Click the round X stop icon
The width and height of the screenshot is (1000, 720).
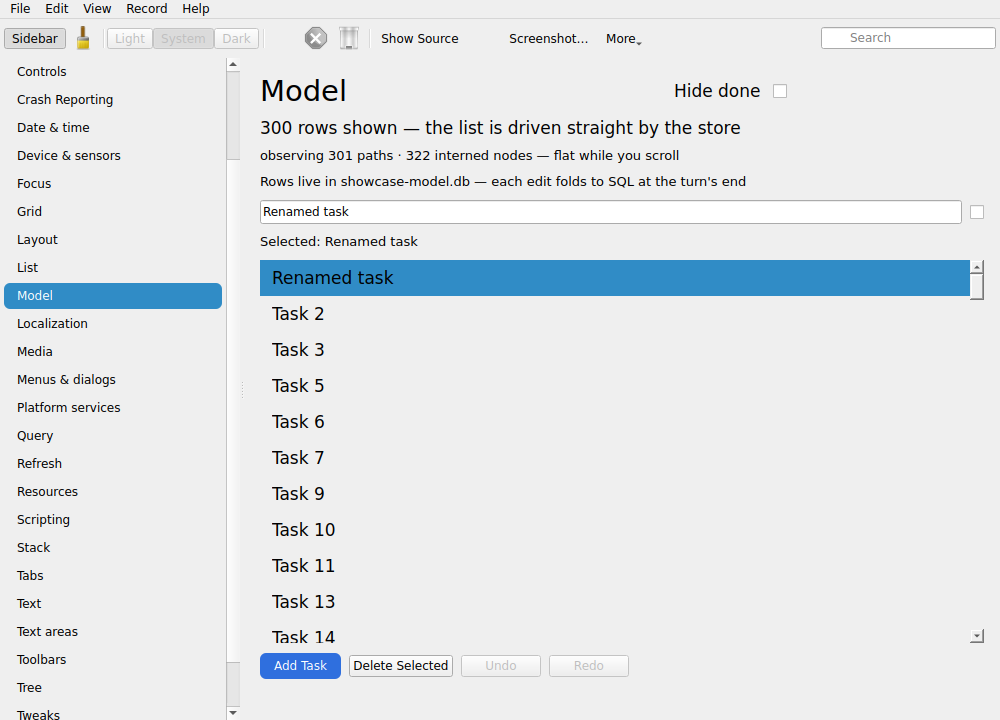(x=315, y=38)
